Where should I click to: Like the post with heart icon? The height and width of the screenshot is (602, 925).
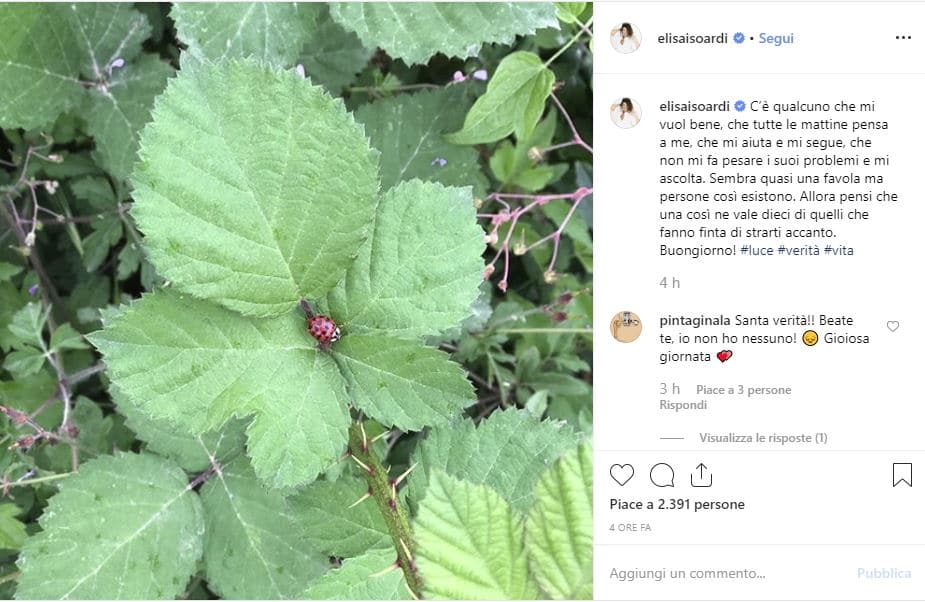coord(622,475)
